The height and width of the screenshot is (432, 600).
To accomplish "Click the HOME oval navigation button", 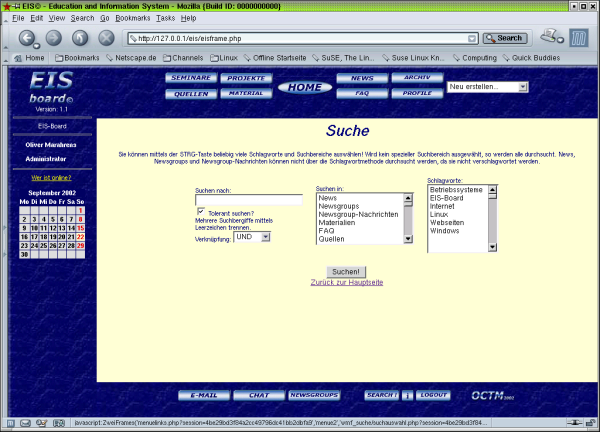I will coord(304,87).
